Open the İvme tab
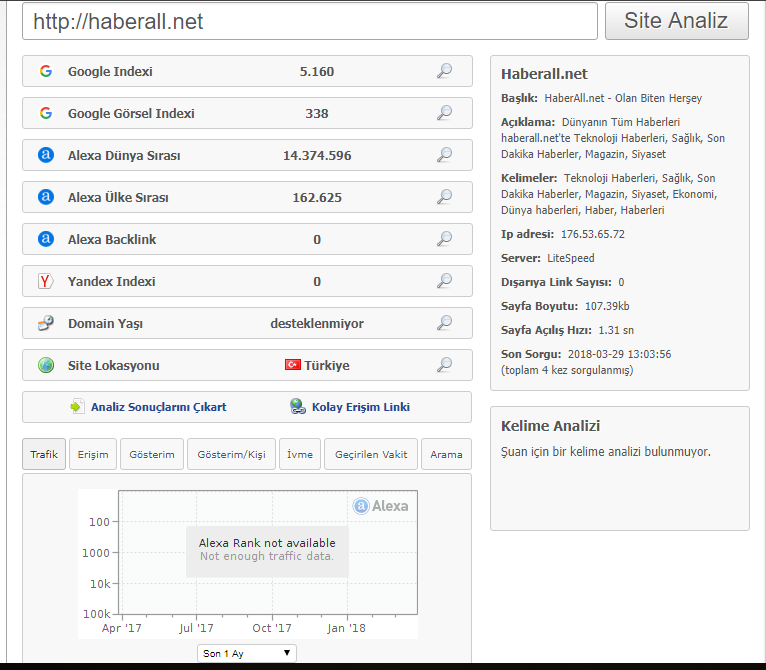The image size is (766, 670). (x=300, y=454)
